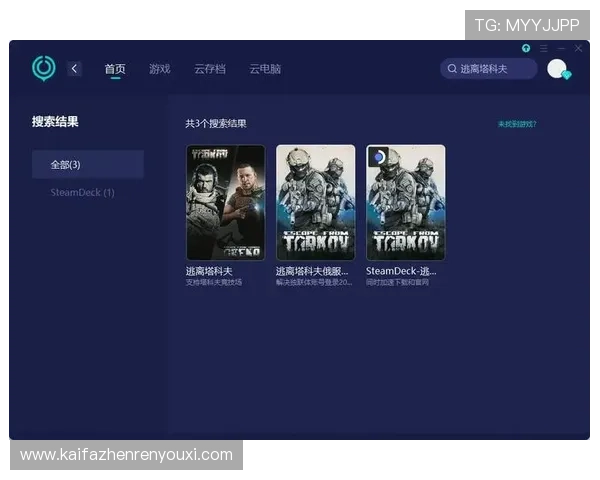
Task: Click the 共3个搜索结果 count text
Action: tap(216, 124)
